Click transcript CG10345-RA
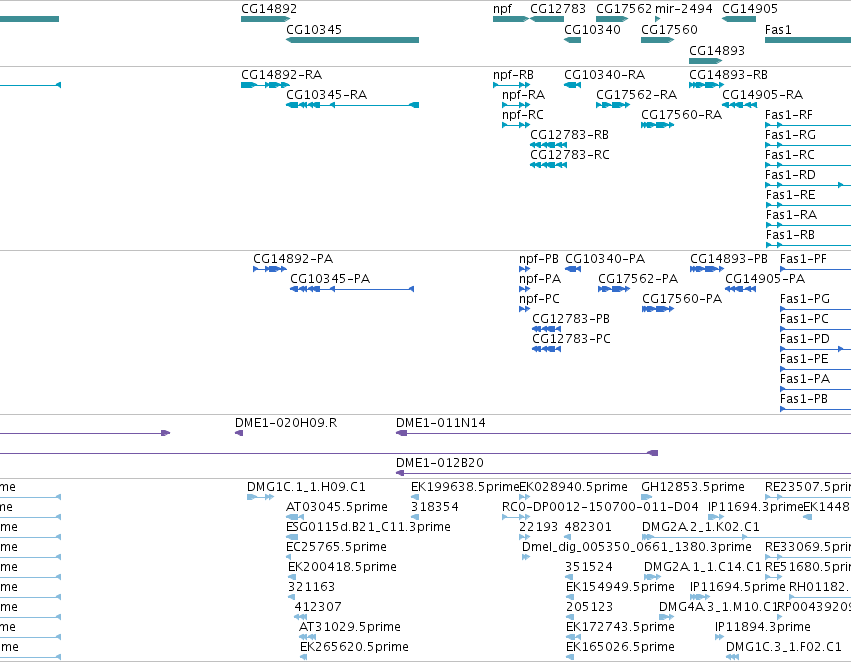851x662 pixels. click(326, 95)
